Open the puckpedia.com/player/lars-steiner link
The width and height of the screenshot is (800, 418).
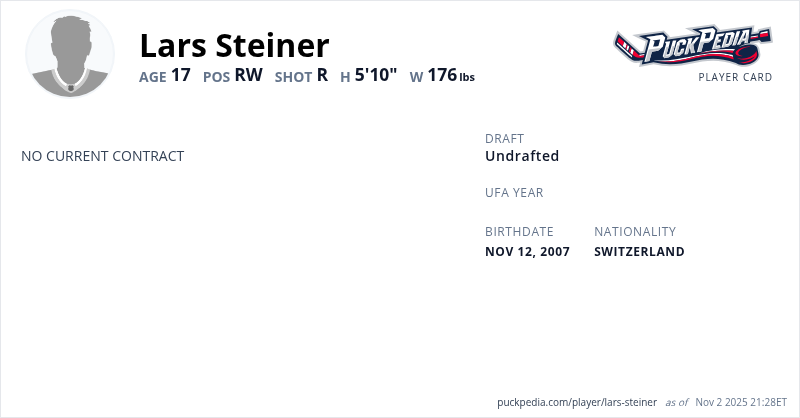click(576, 402)
